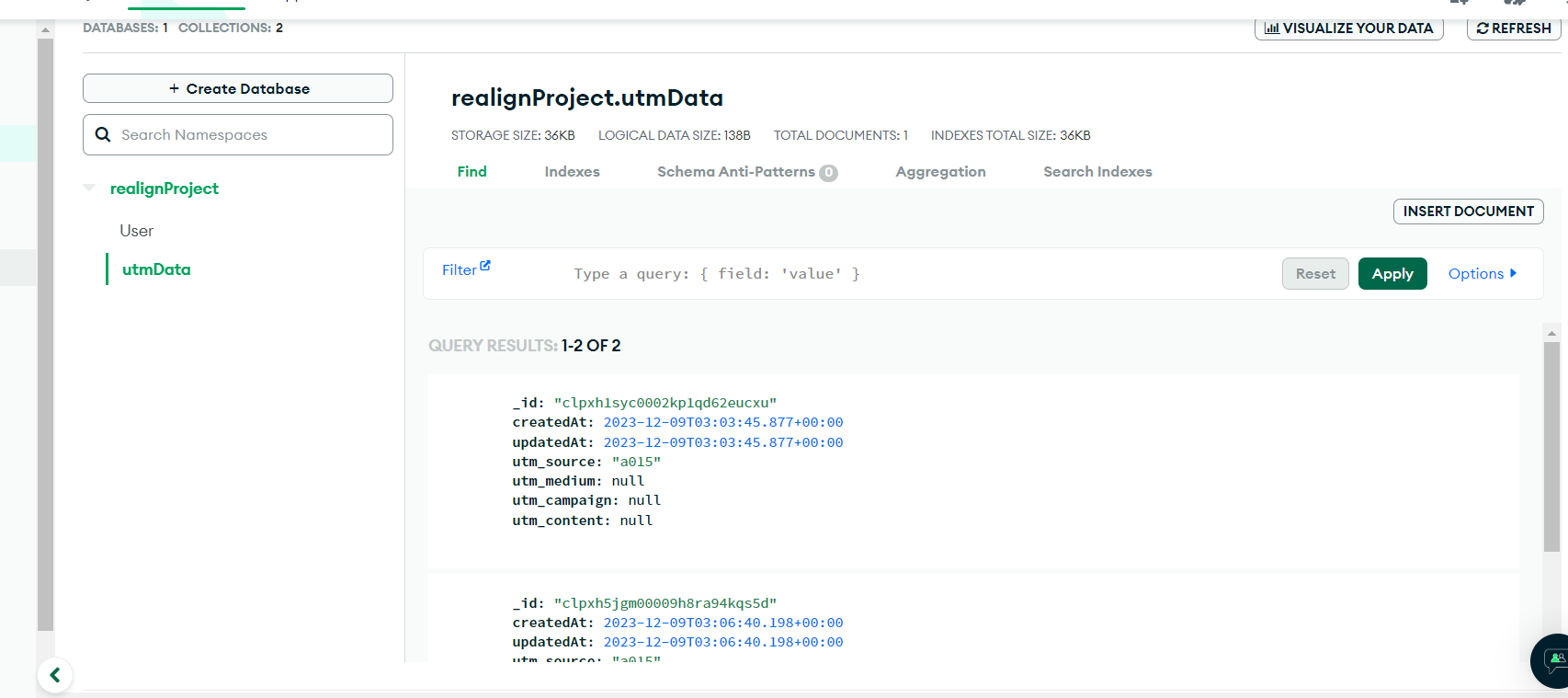Apply the query filter
Screen dimensions: 1568x698
pos(1392,273)
